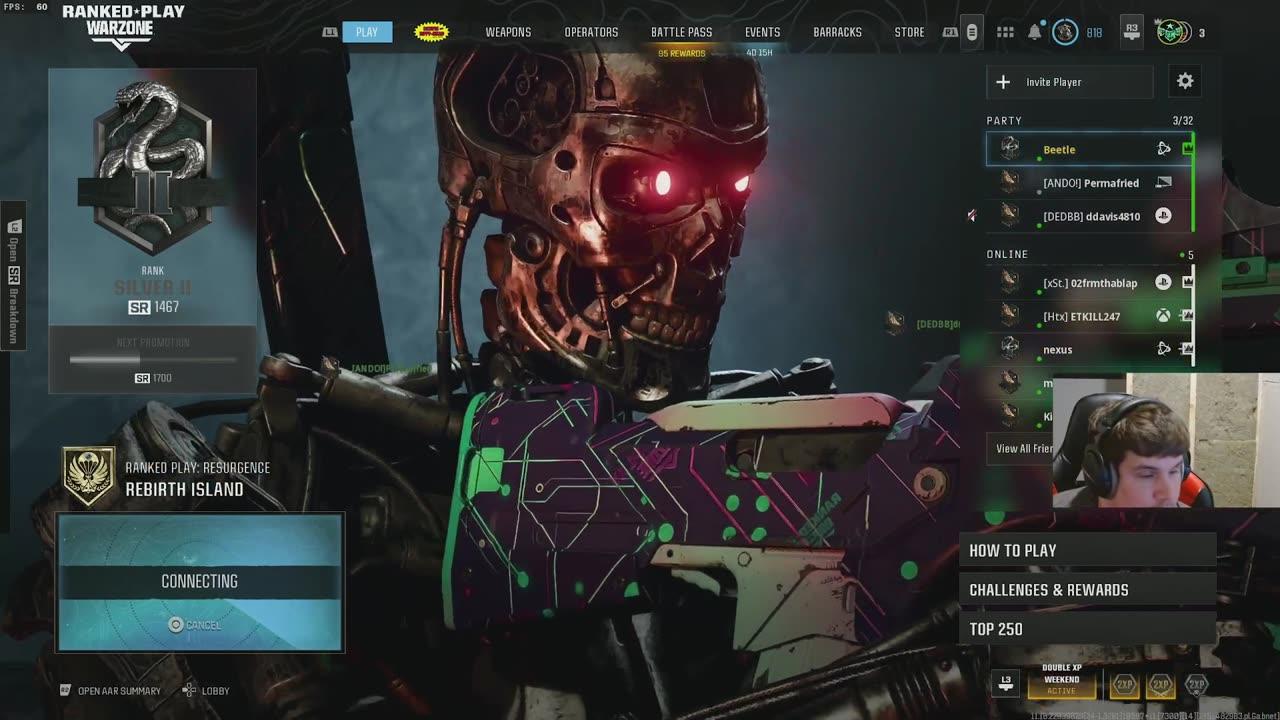1280x720 pixels.
Task: Open HOW TO PLAY
Action: point(1088,550)
